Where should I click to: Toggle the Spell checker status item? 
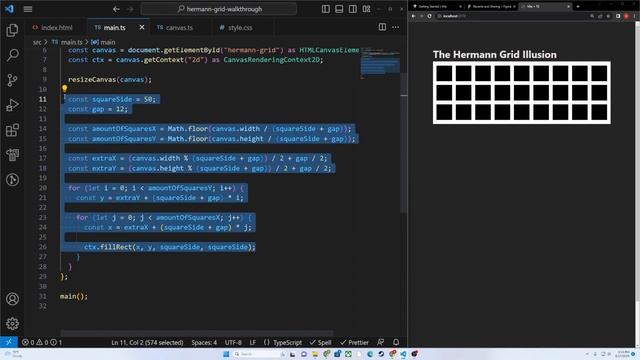320,342
